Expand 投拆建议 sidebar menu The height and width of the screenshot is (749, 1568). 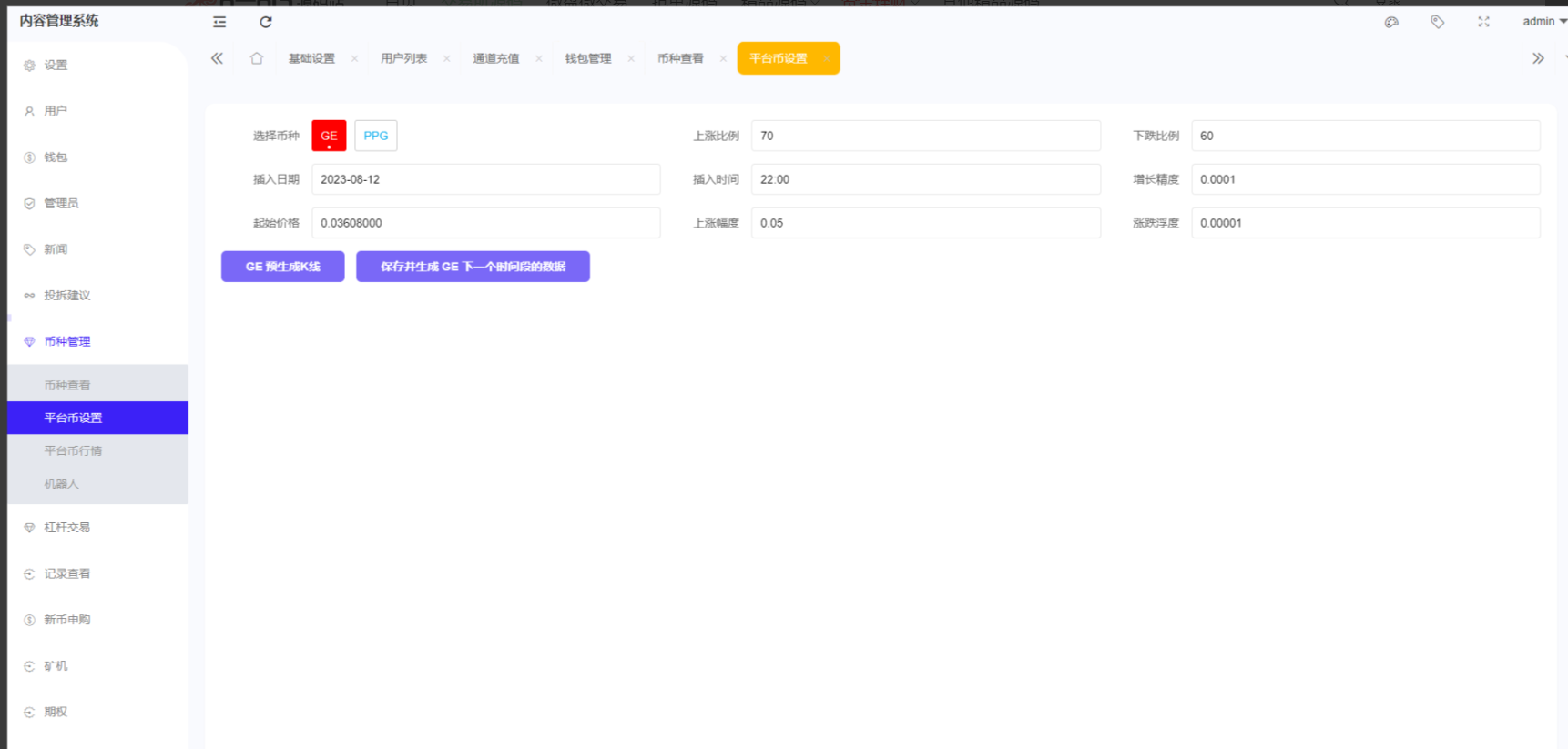pyautogui.click(x=97, y=296)
